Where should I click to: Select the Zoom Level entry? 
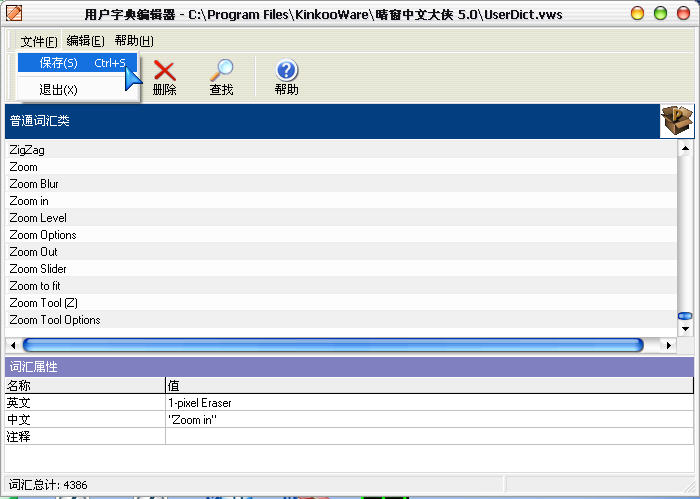[341, 218]
